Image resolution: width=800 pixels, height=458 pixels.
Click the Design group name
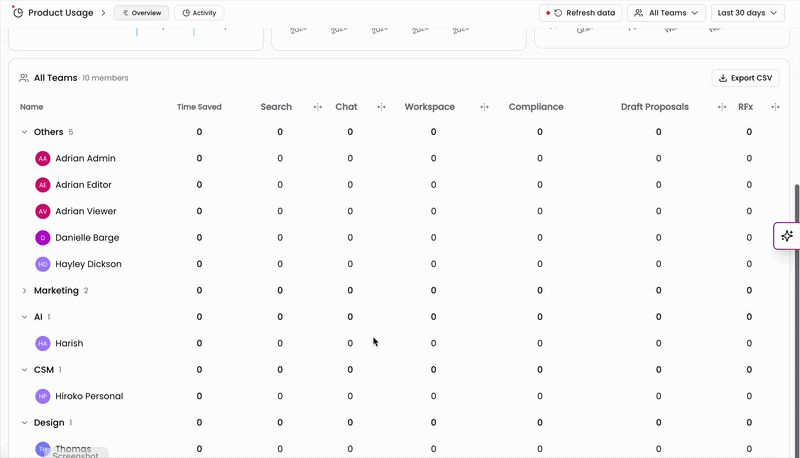[49, 423]
